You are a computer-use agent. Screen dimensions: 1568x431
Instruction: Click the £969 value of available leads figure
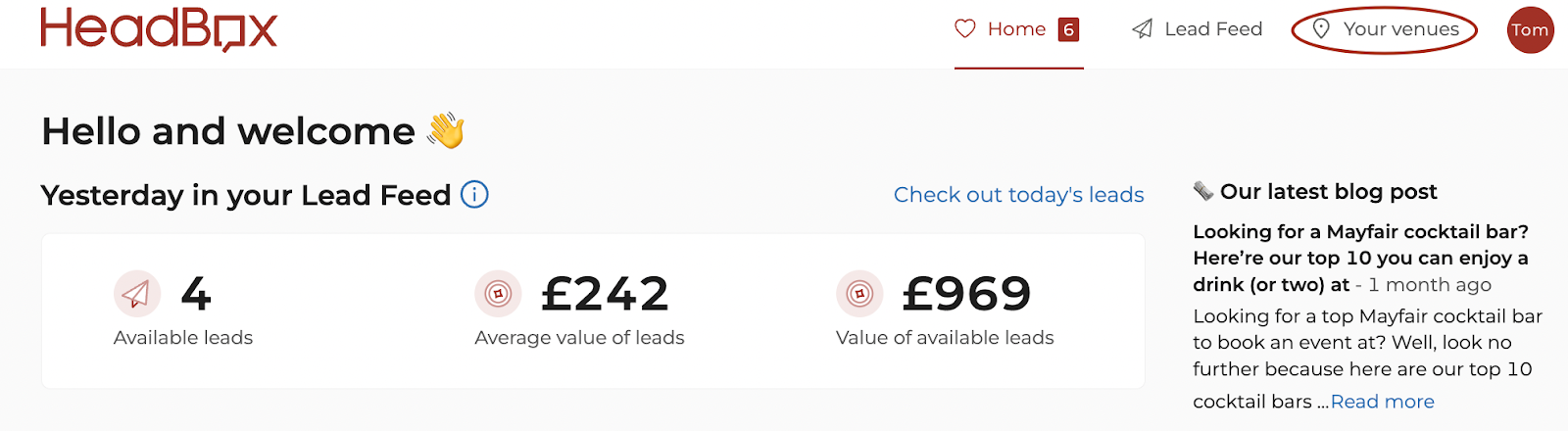click(x=966, y=294)
